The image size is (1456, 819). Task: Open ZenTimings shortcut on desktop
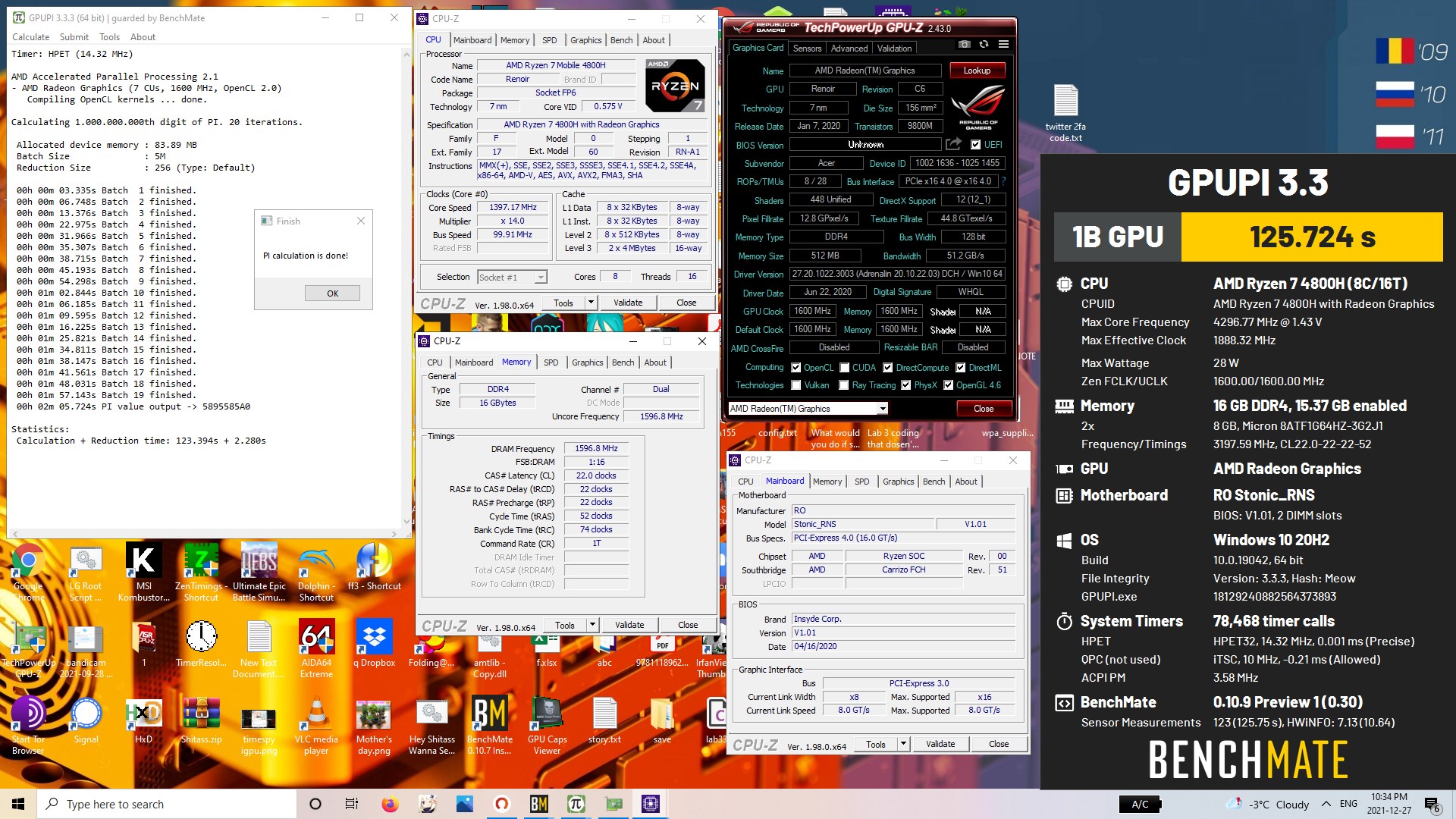point(201,573)
